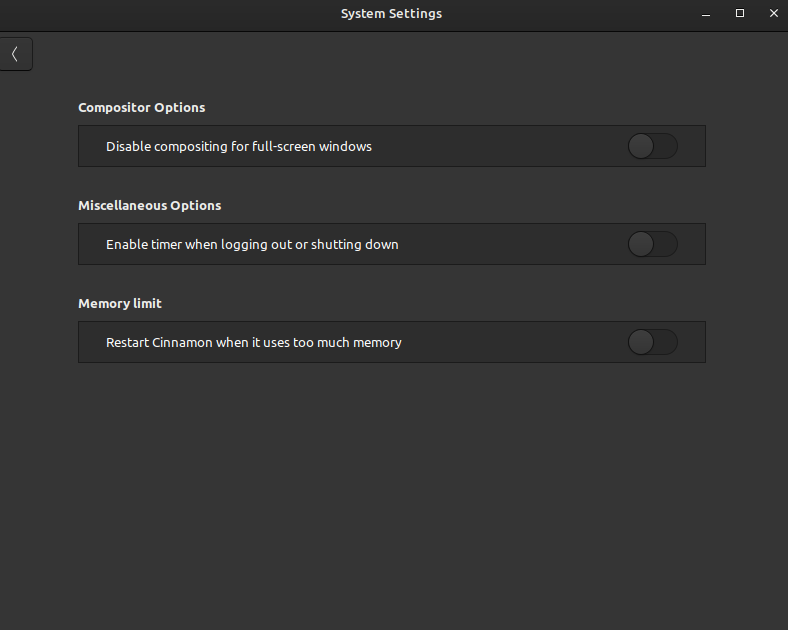The image size is (788, 630).
Task: Click the Miscellaneous Options section heading
Action: 149,206
